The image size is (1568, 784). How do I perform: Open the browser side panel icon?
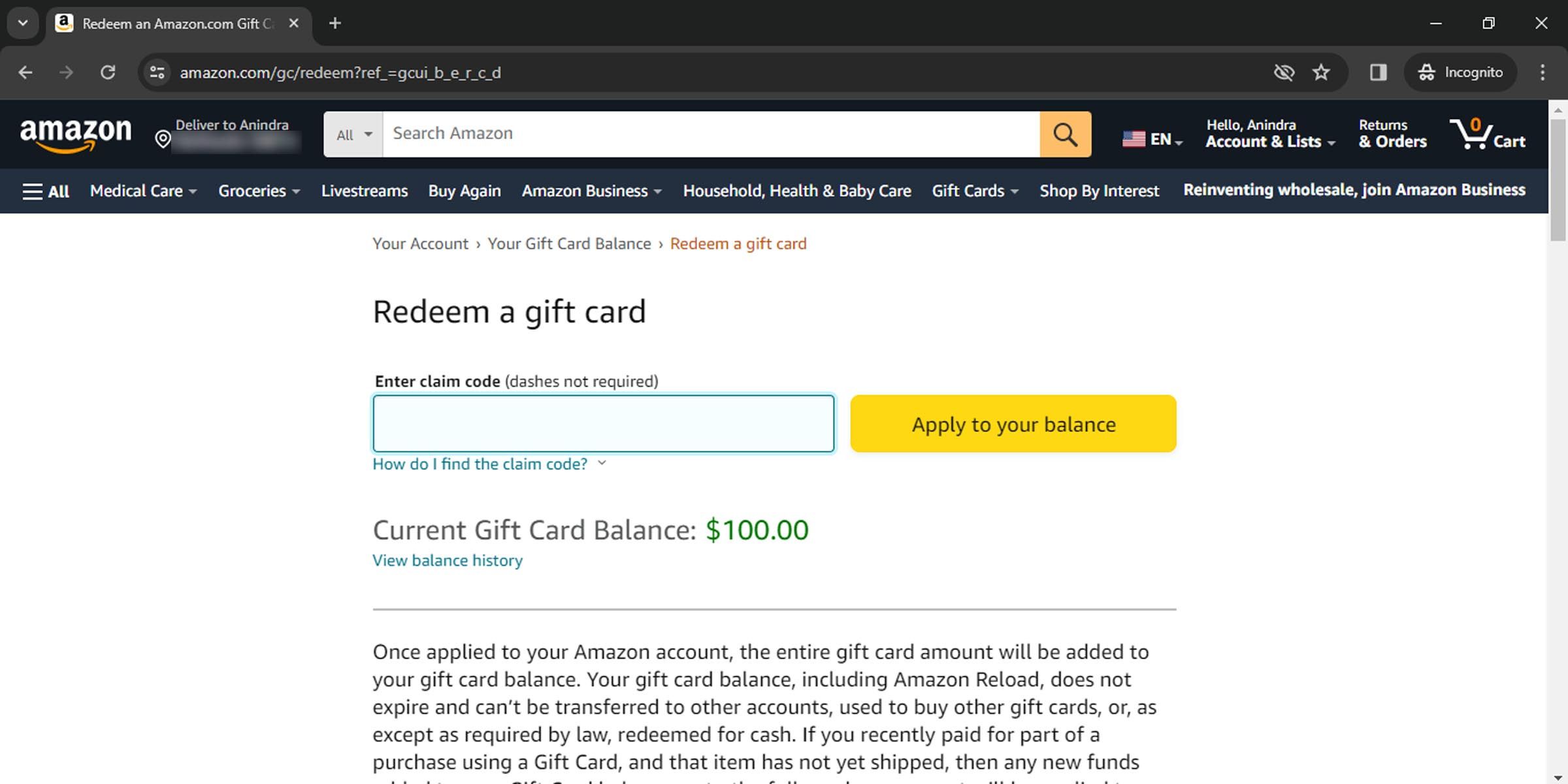[1378, 73]
